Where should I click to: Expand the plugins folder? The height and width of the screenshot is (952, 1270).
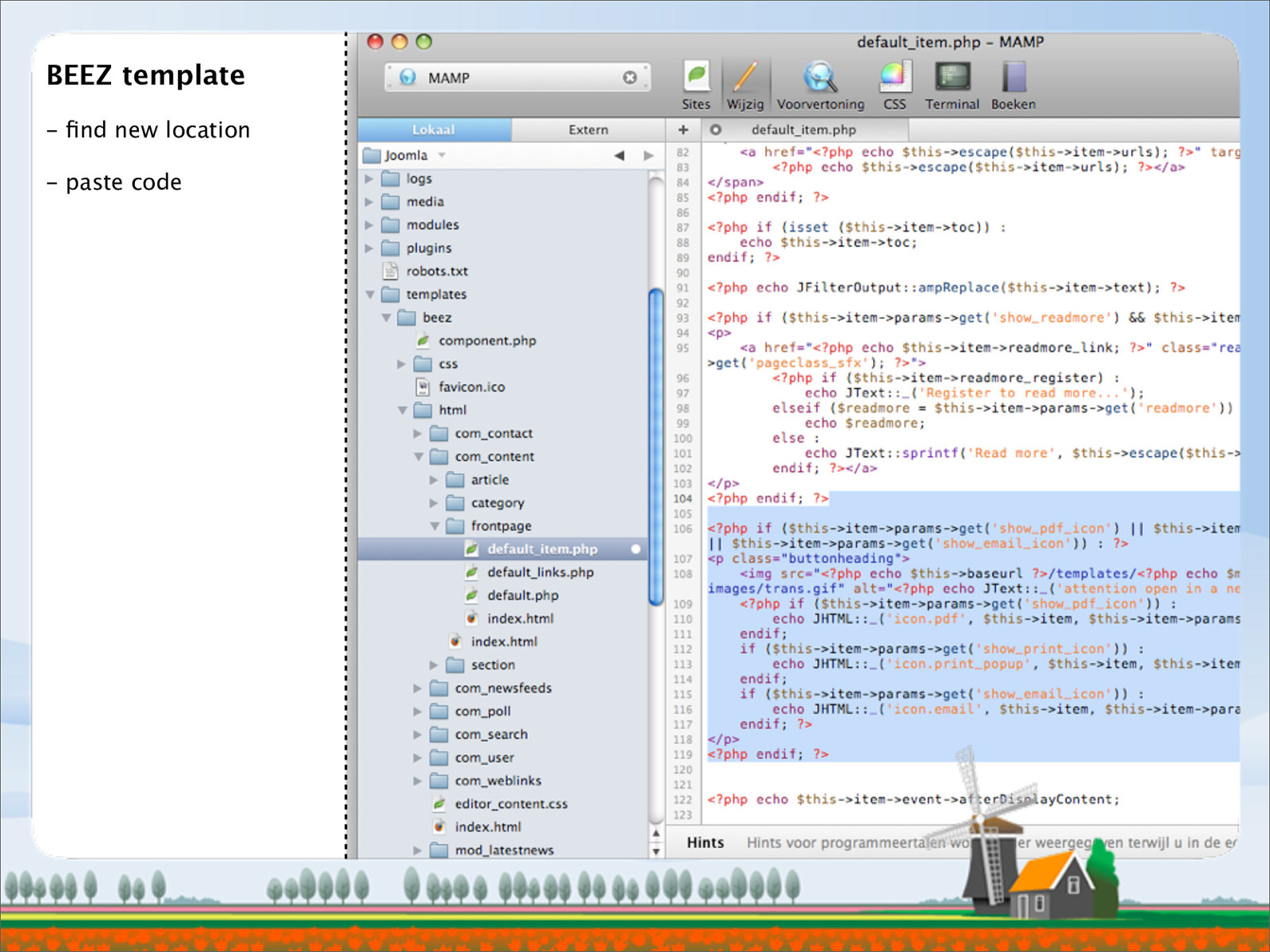point(369,248)
